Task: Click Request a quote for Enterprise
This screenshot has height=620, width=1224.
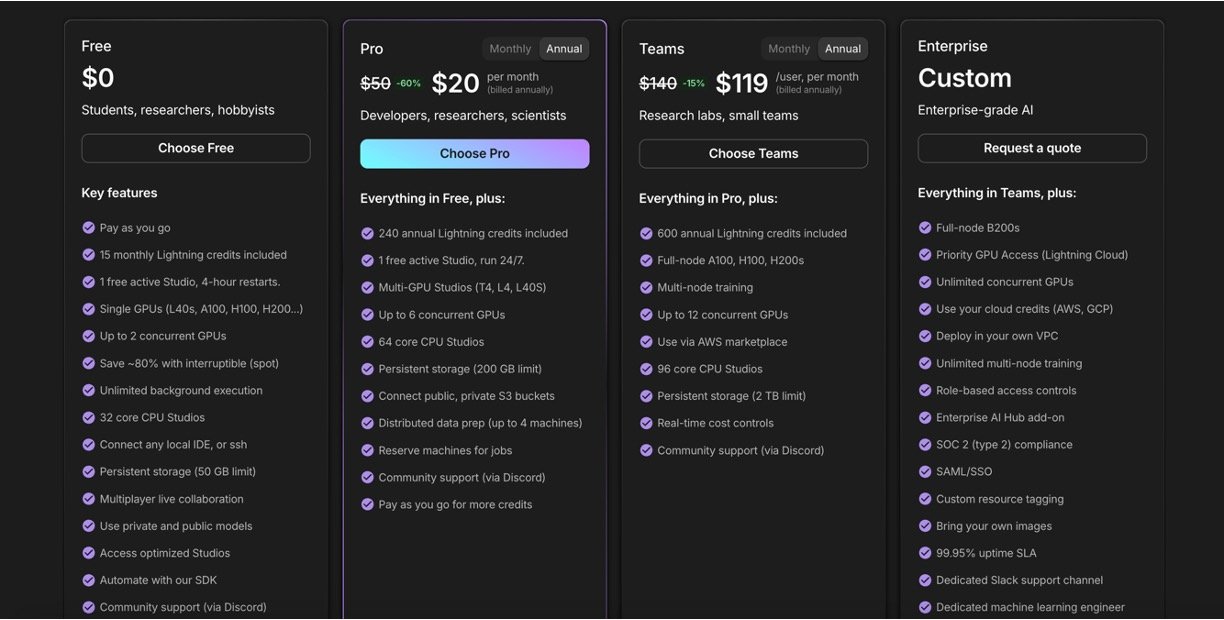Action: click(1032, 148)
